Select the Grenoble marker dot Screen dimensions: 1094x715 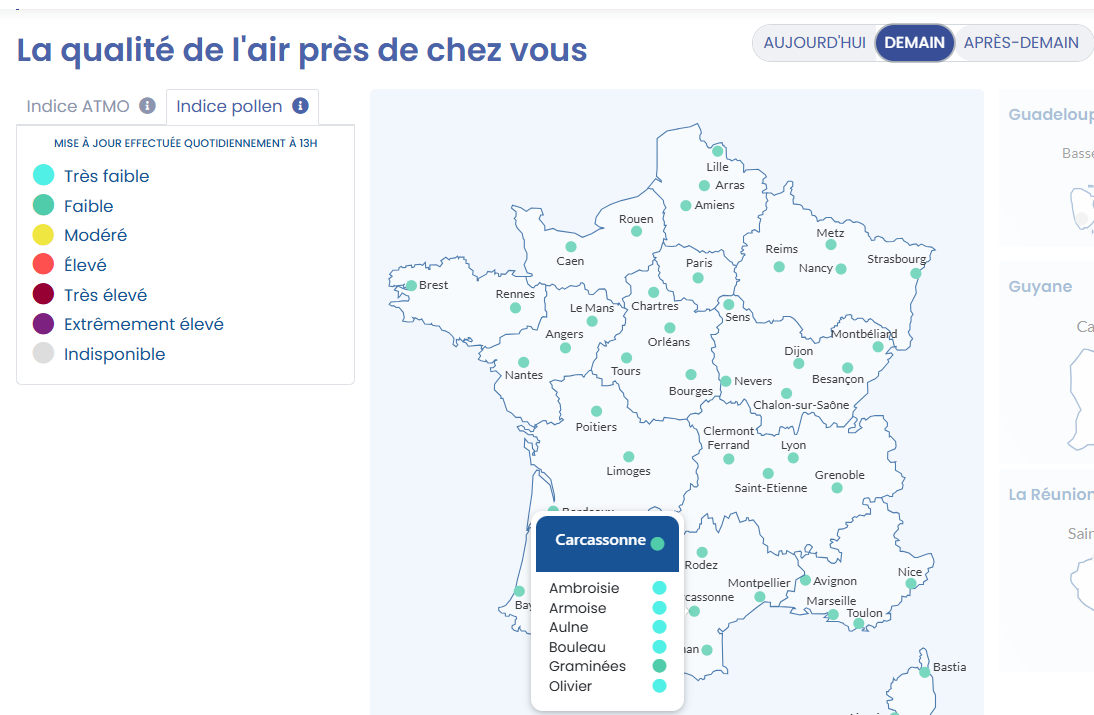[837, 488]
